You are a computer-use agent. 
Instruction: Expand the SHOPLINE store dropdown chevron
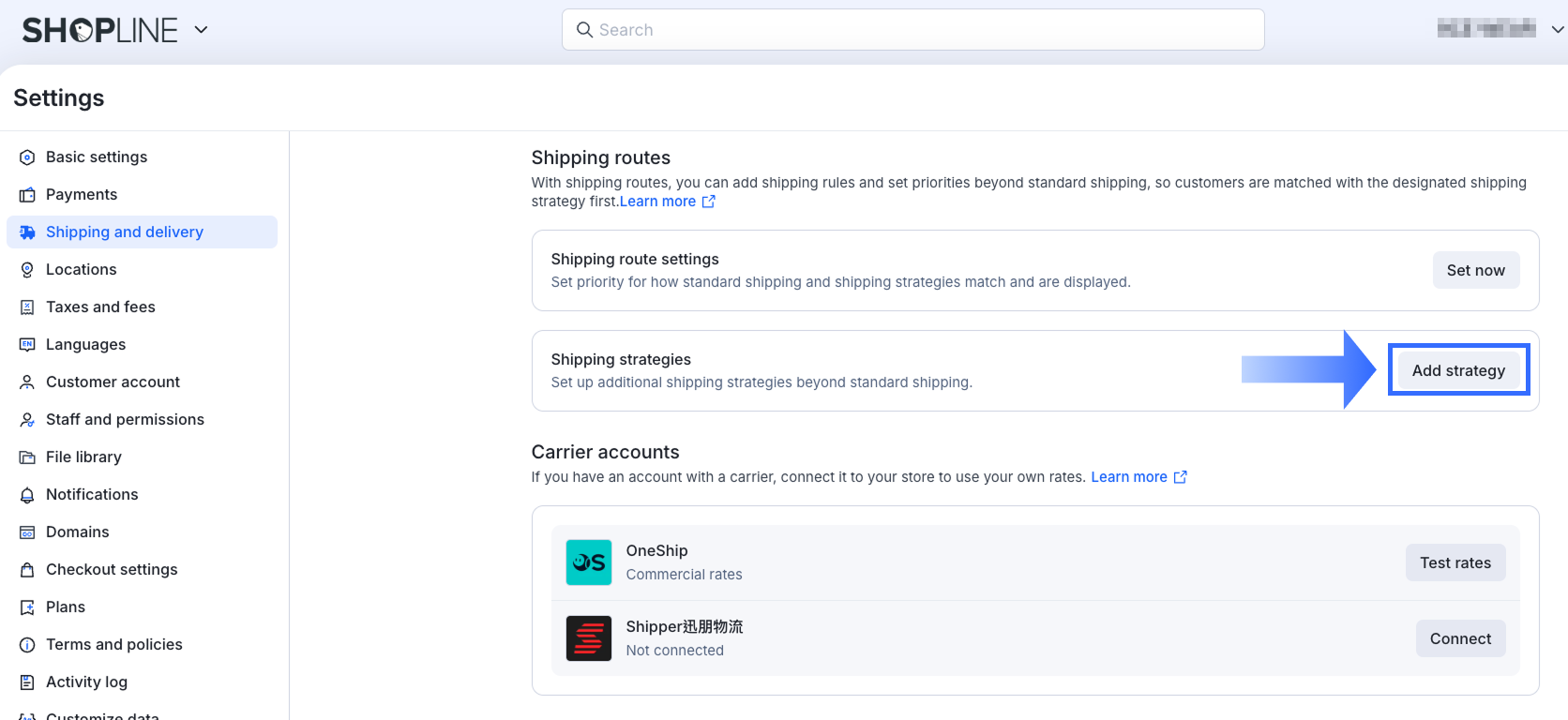[201, 30]
